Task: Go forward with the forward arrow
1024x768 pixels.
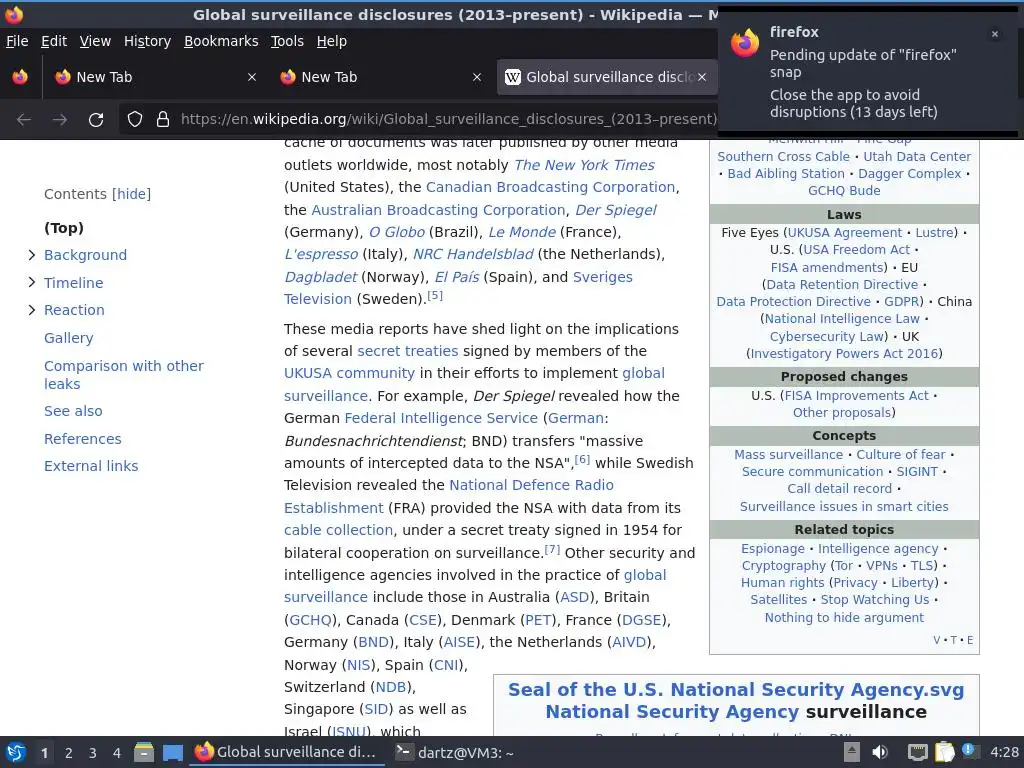Action: point(60,120)
